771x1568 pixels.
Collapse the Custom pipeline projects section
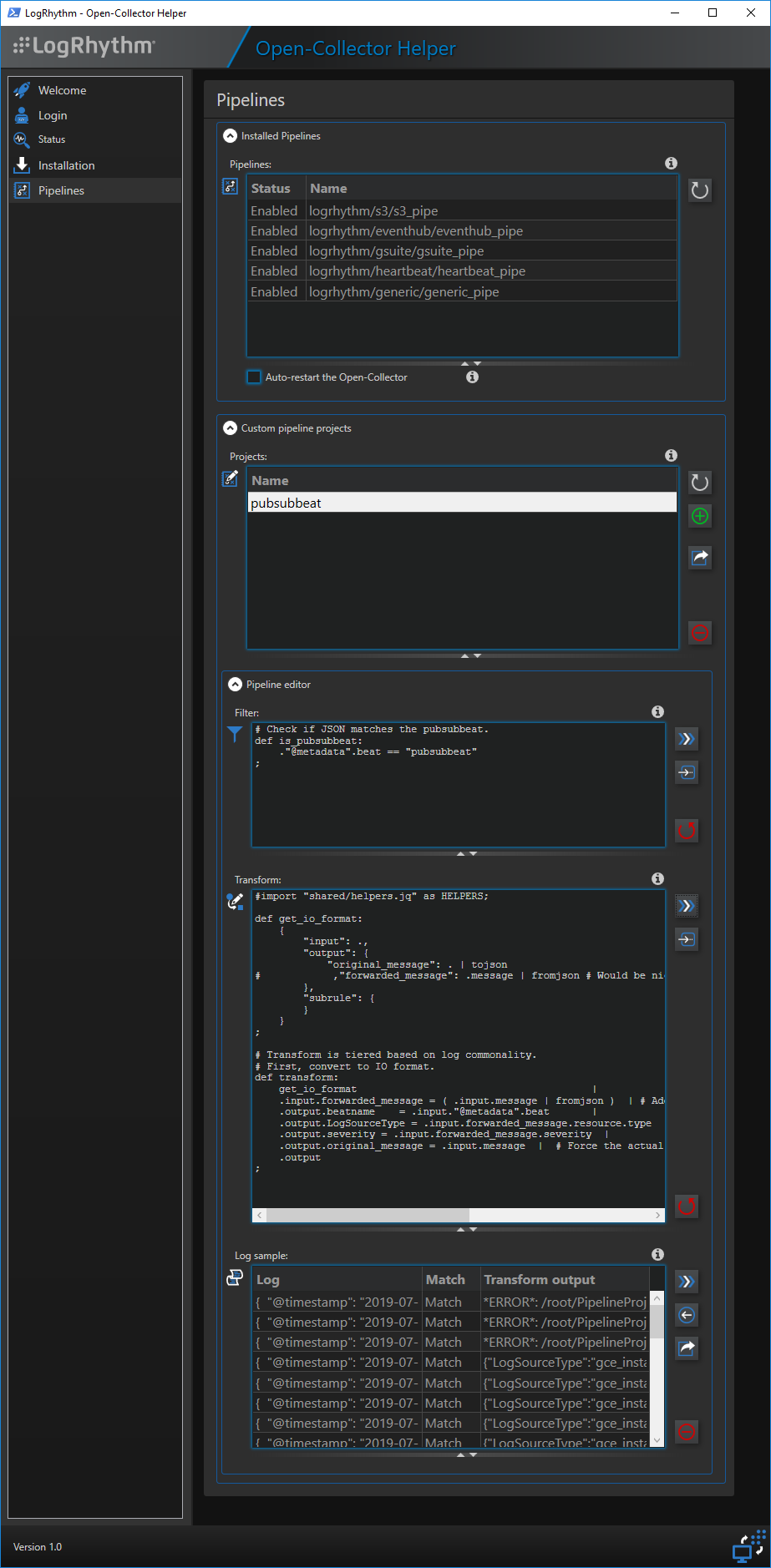click(x=231, y=428)
